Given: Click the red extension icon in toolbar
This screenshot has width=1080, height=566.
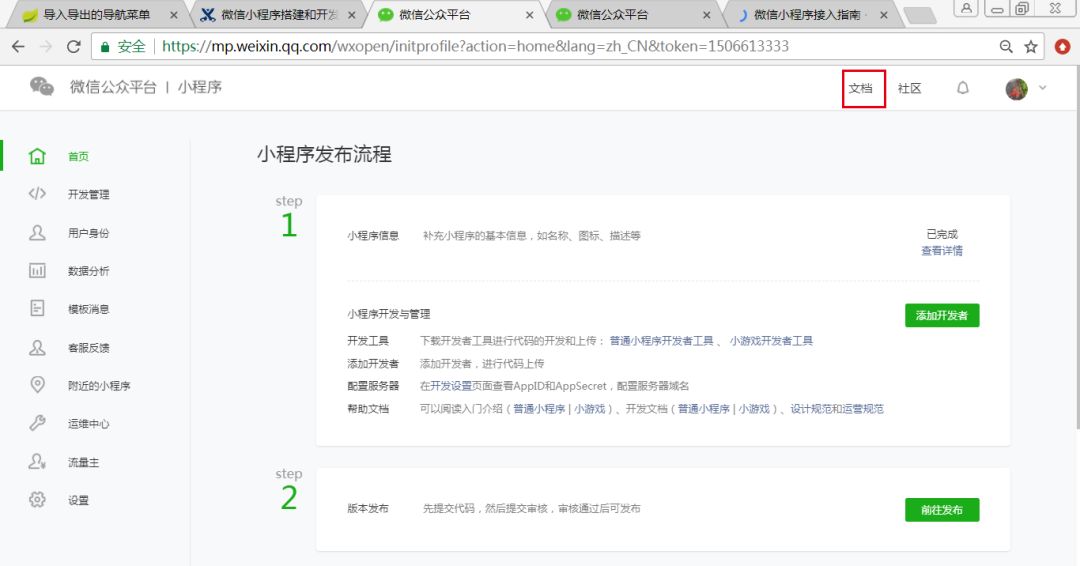Looking at the screenshot, I should point(1063,47).
